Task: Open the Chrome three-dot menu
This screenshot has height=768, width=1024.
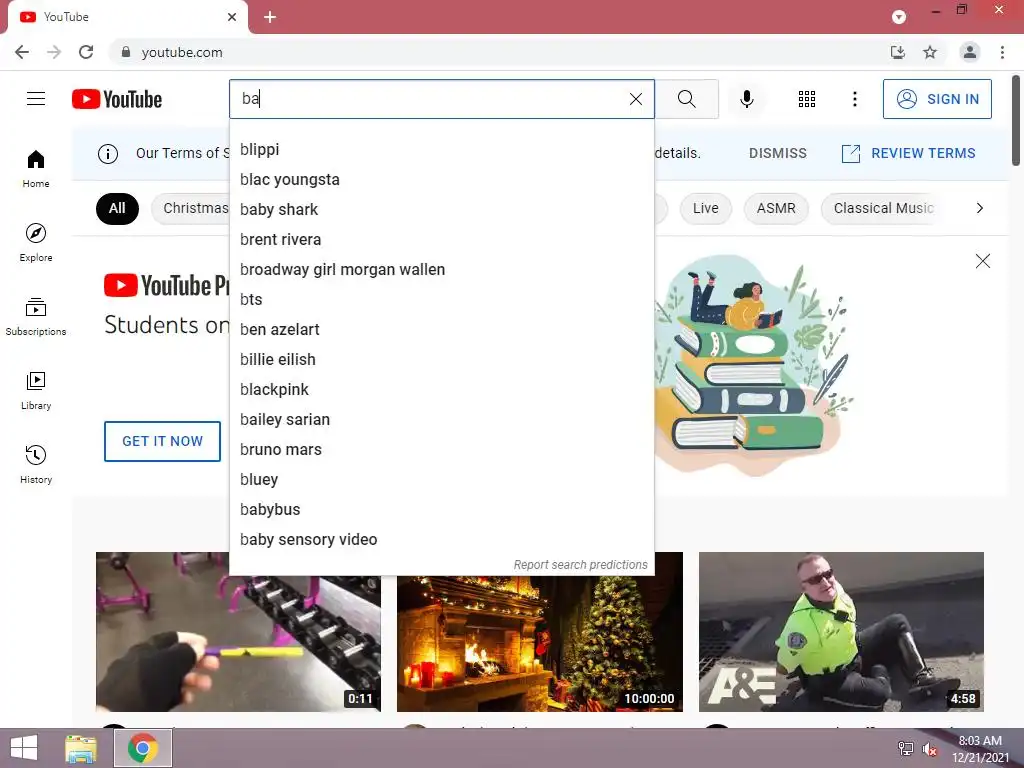Action: click(1002, 52)
